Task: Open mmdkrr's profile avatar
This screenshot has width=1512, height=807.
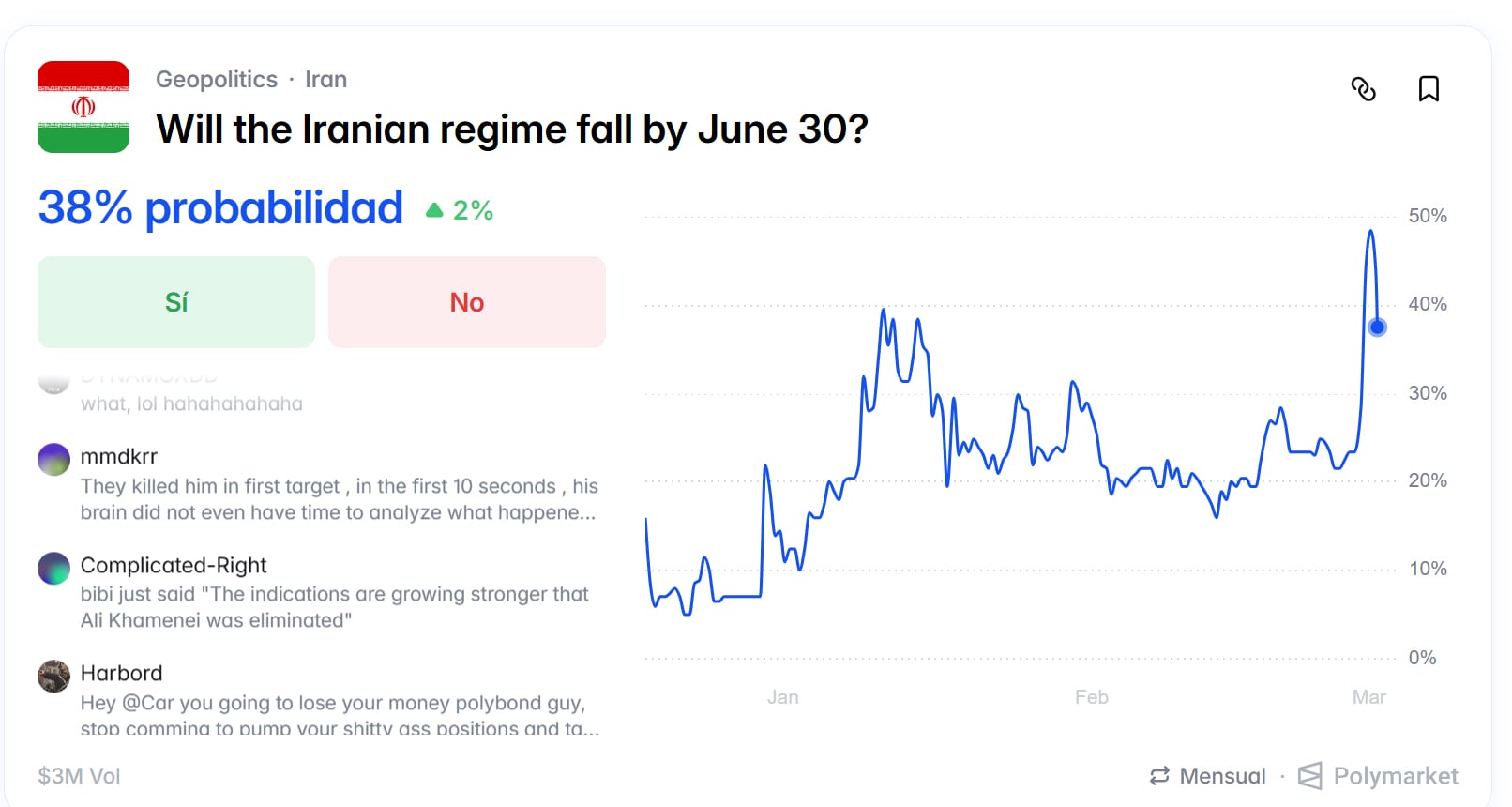Action: (53, 460)
